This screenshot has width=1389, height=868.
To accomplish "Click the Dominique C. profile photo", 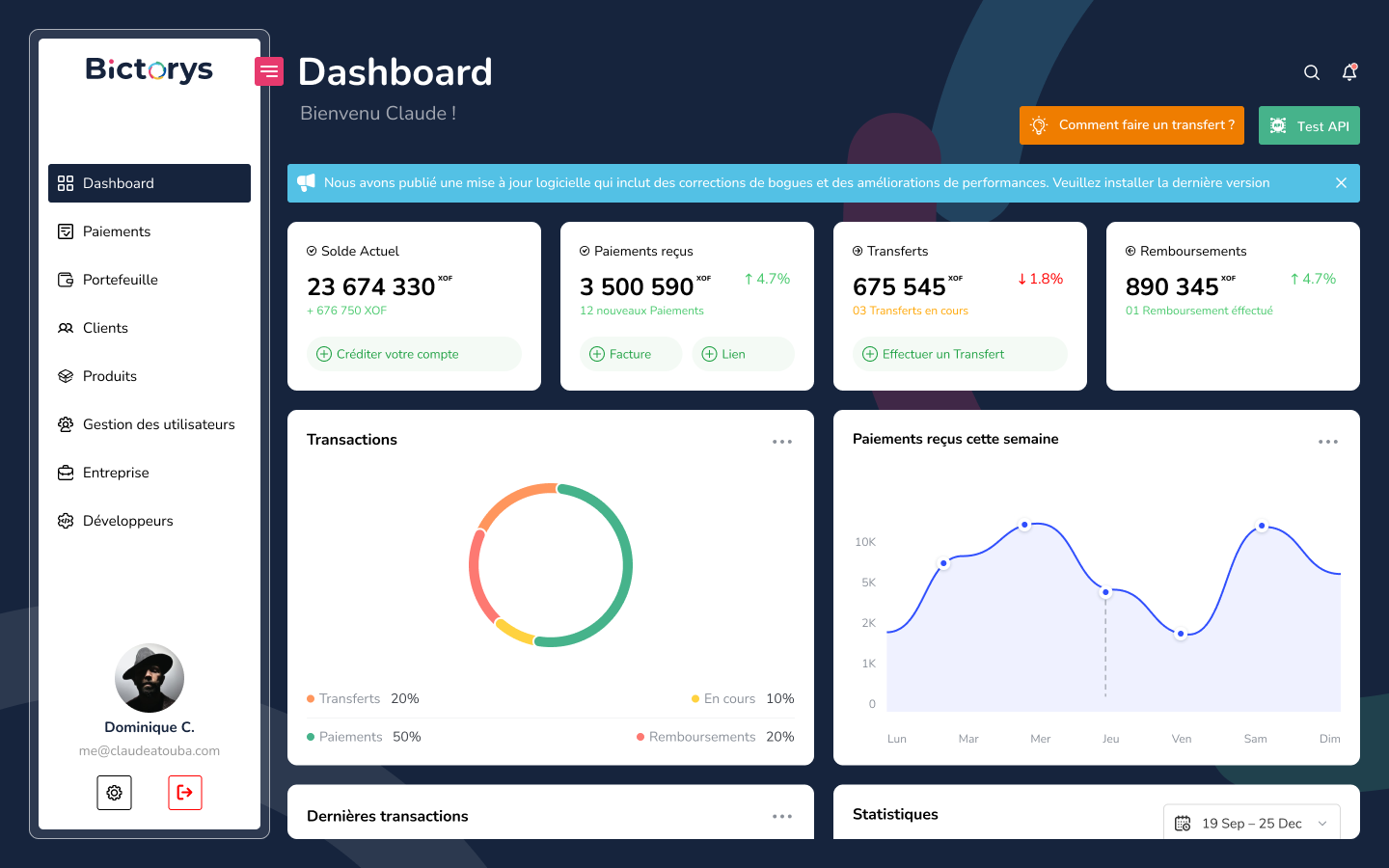I will point(150,678).
